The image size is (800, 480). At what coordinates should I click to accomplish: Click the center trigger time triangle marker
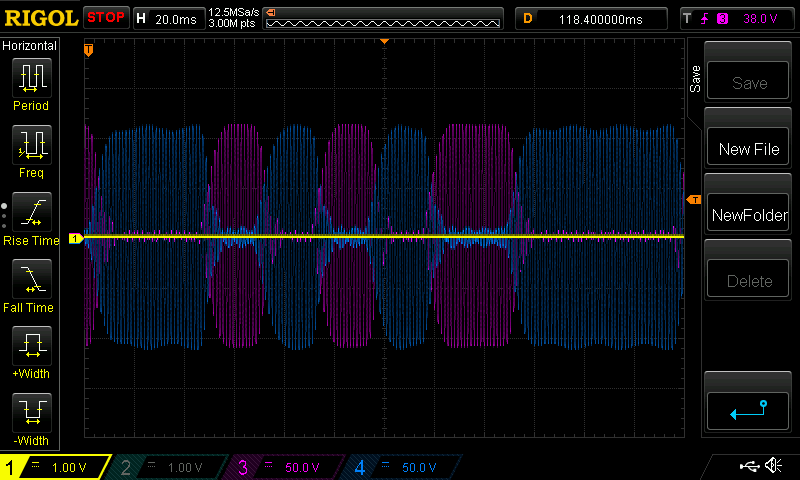[385, 41]
